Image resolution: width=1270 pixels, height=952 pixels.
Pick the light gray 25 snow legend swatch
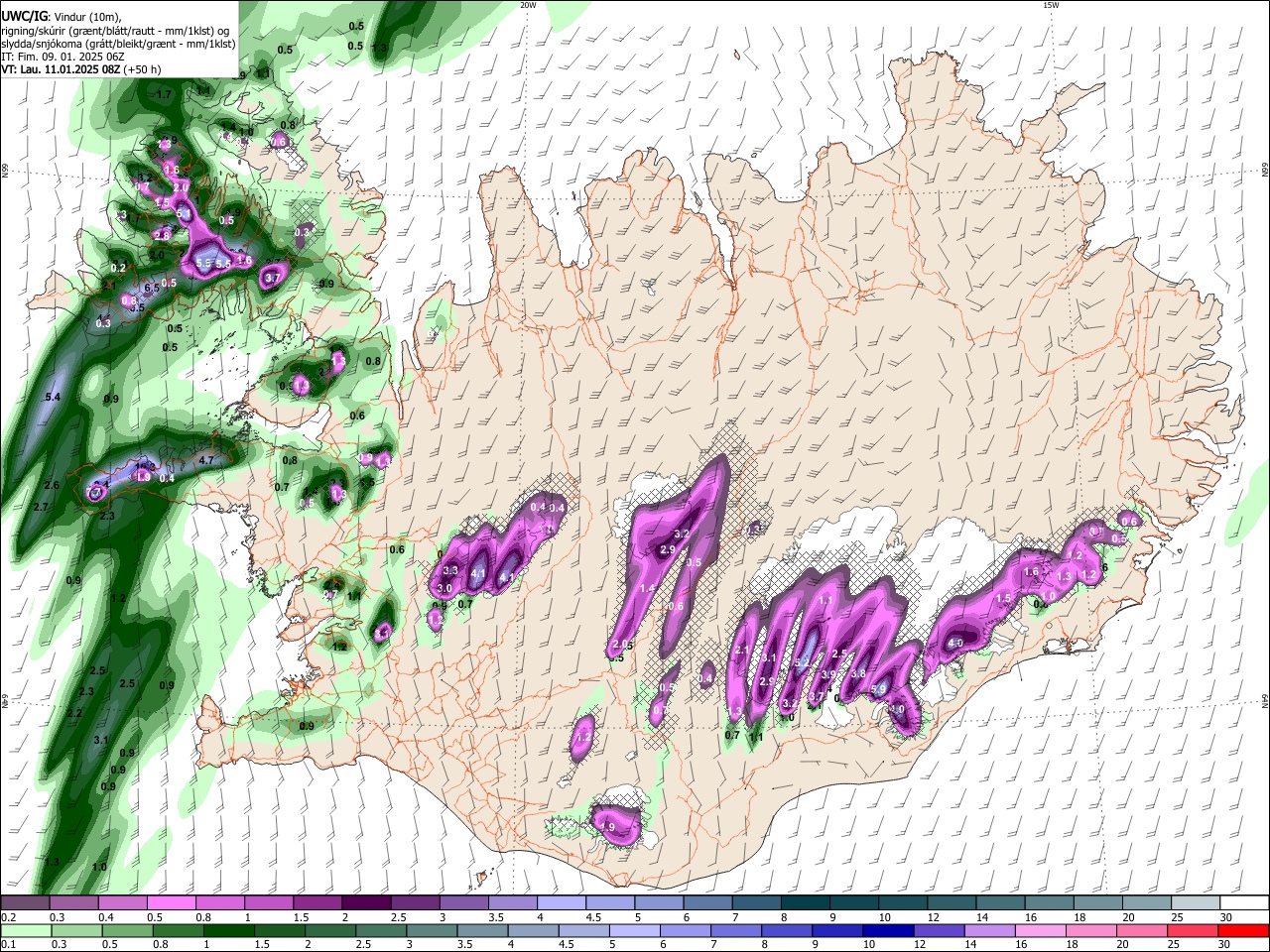[1196, 902]
